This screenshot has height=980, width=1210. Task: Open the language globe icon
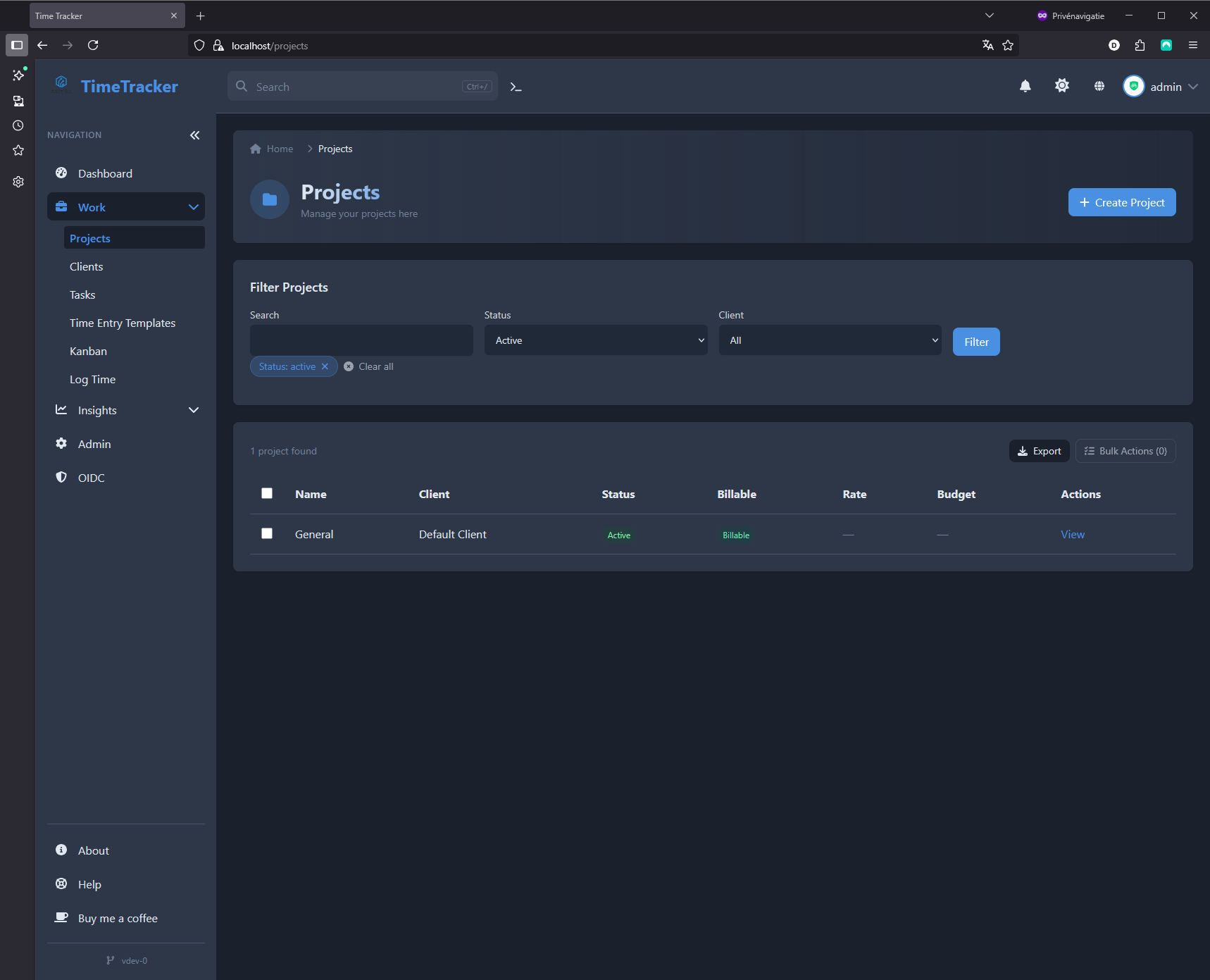(x=1099, y=86)
